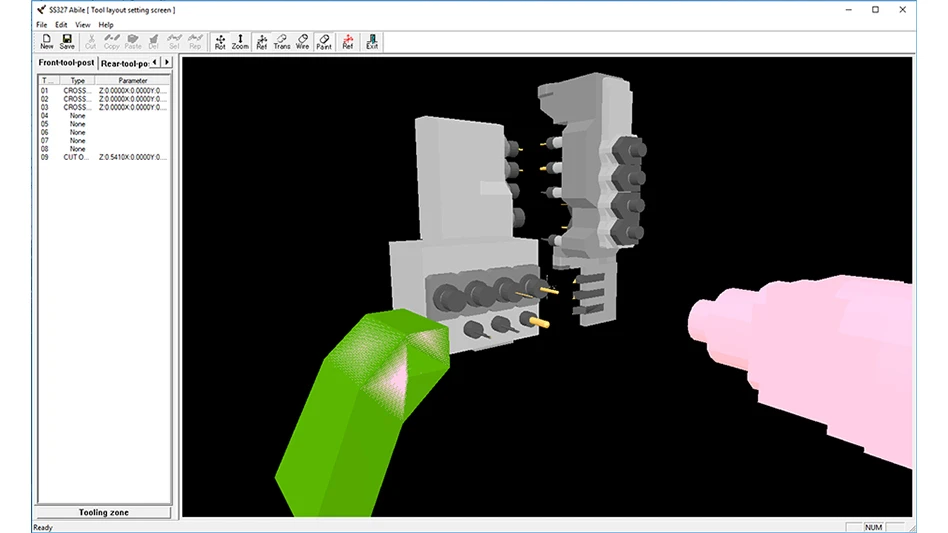Open the View menu
Screen dimensions: 948x533
pyautogui.click(x=82, y=24)
